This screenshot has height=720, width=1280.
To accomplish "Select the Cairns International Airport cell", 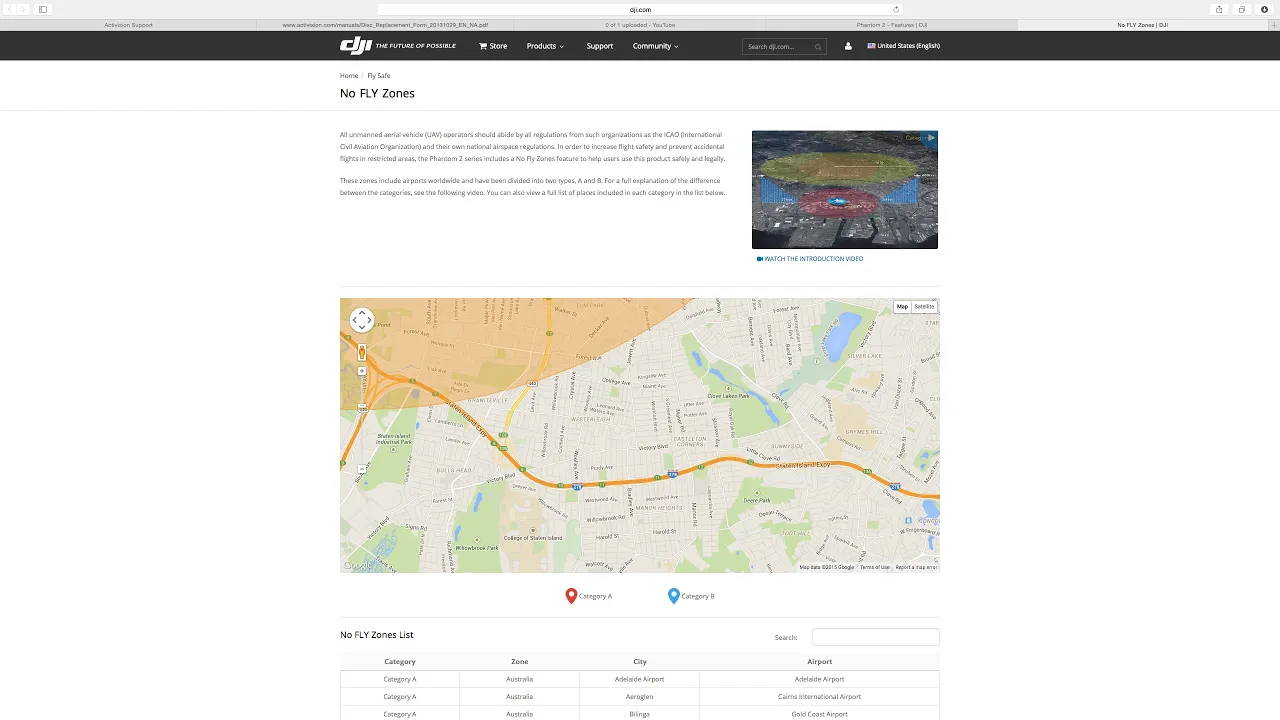I will coord(820,697).
